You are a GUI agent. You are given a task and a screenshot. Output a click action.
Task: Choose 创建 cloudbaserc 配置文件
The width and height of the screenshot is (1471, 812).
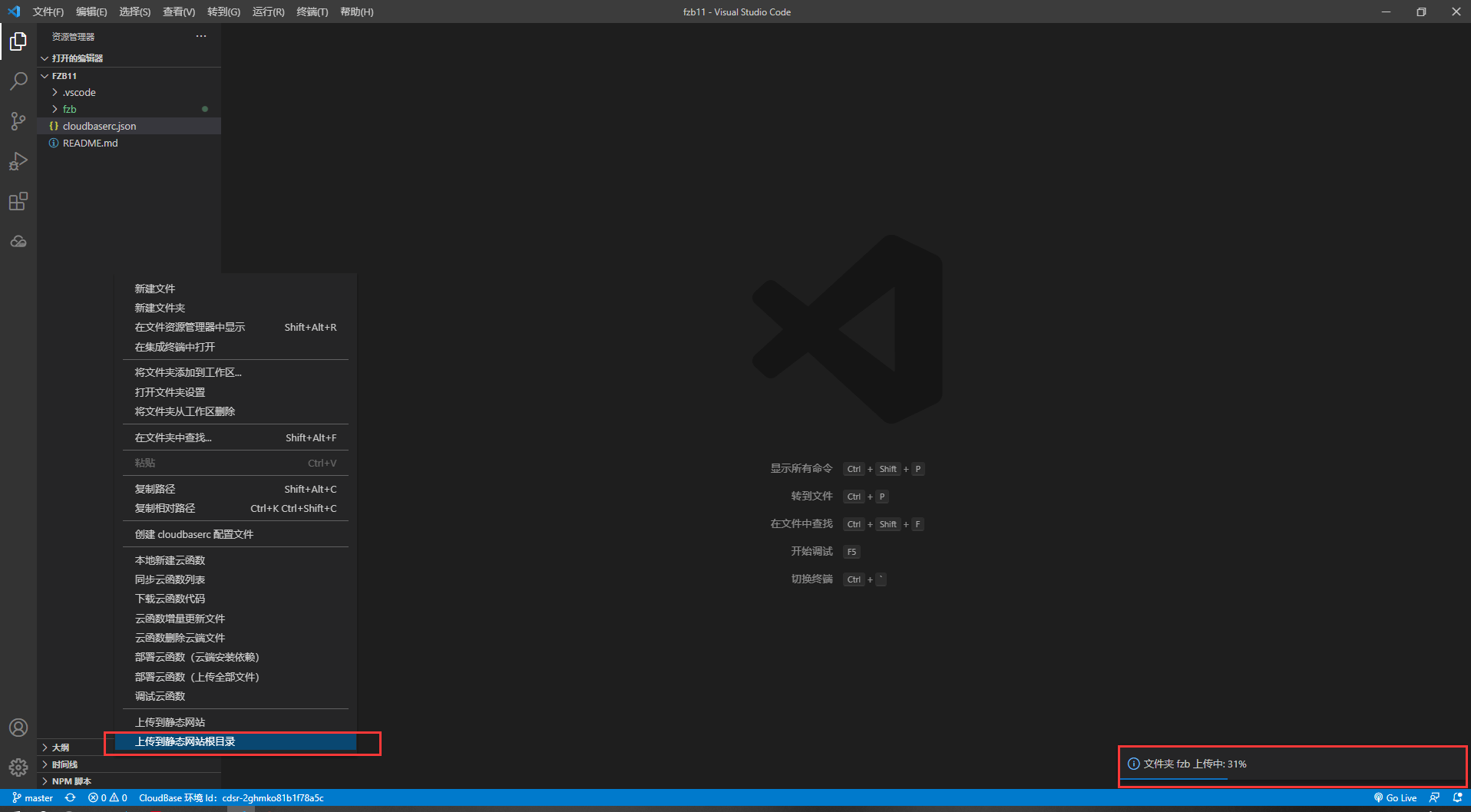pos(236,534)
